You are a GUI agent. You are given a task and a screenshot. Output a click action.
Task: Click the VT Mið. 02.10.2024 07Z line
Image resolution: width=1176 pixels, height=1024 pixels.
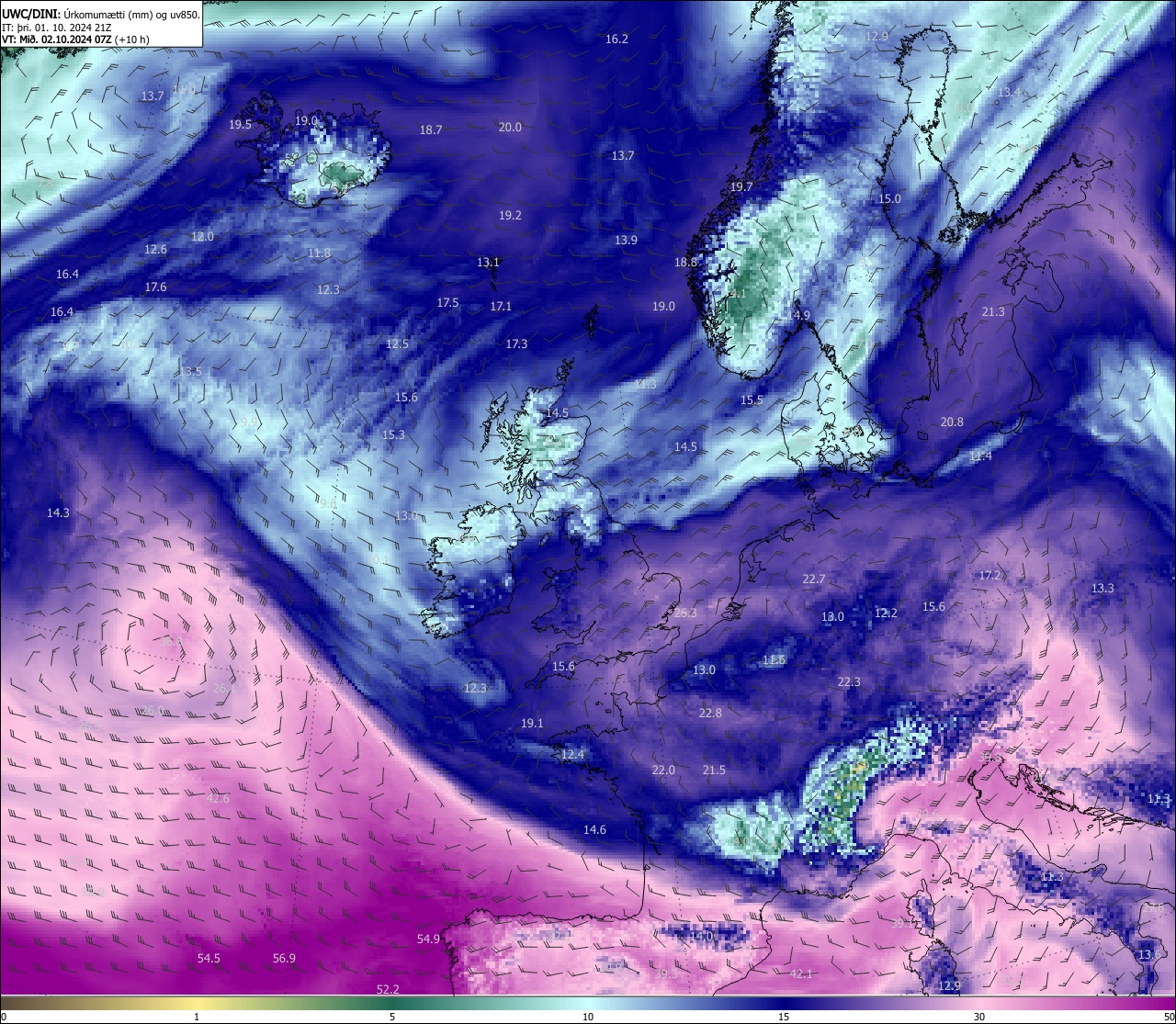75,39
